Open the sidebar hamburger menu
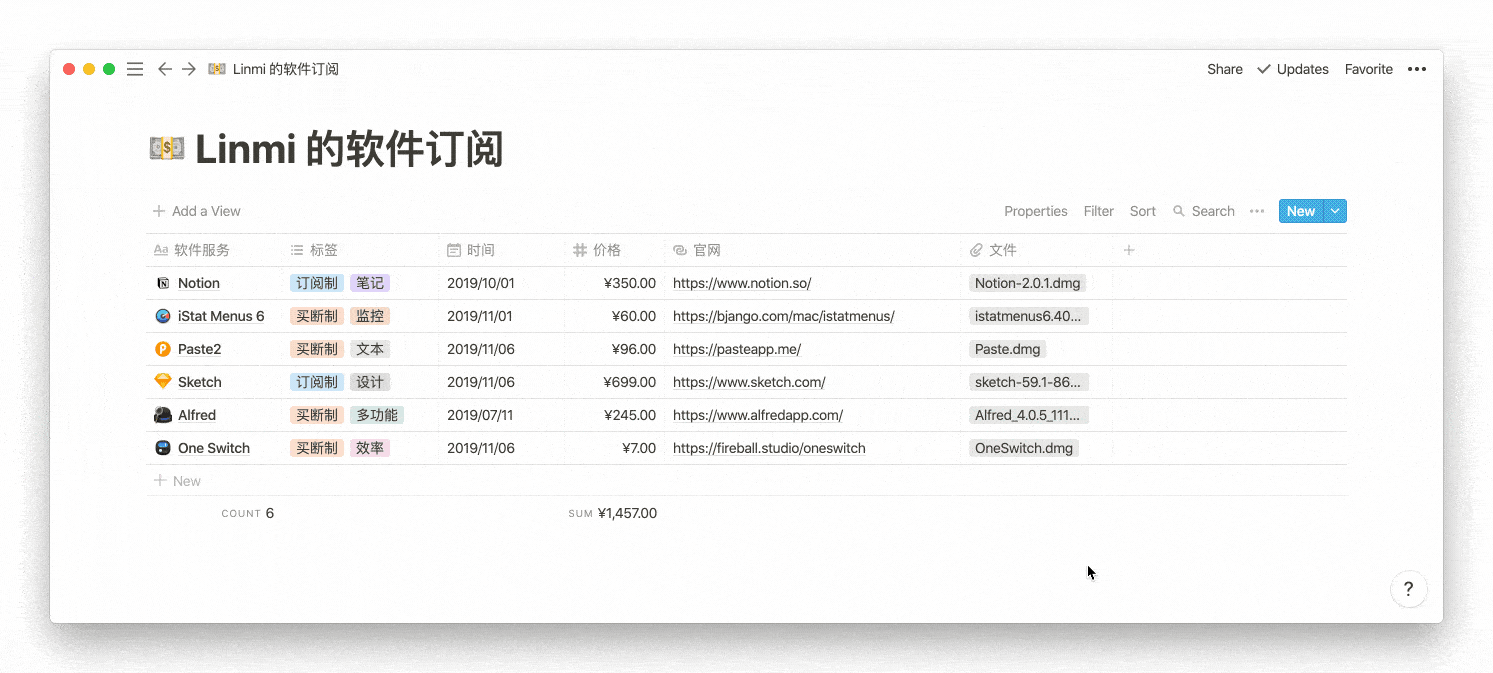Image resolution: width=1493 pixels, height=673 pixels. pyautogui.click(x=135, y=69)
